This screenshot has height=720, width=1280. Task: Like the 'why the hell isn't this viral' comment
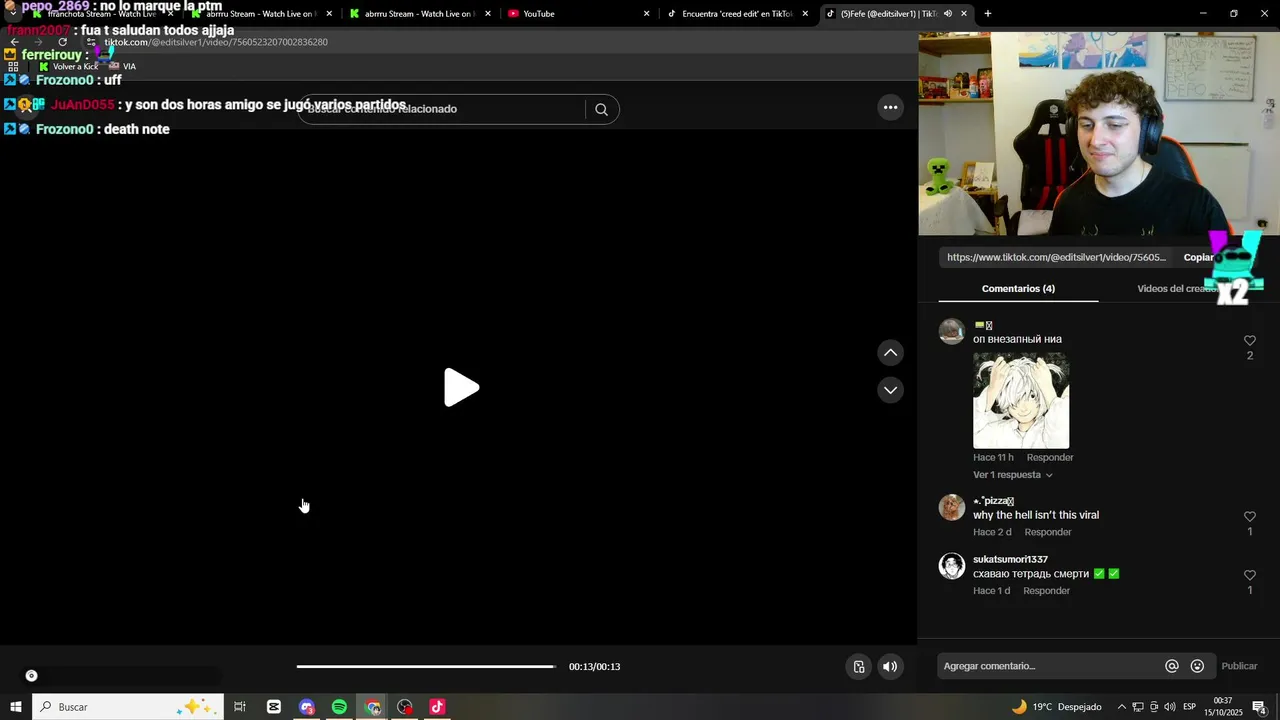tap(1249, 517)
